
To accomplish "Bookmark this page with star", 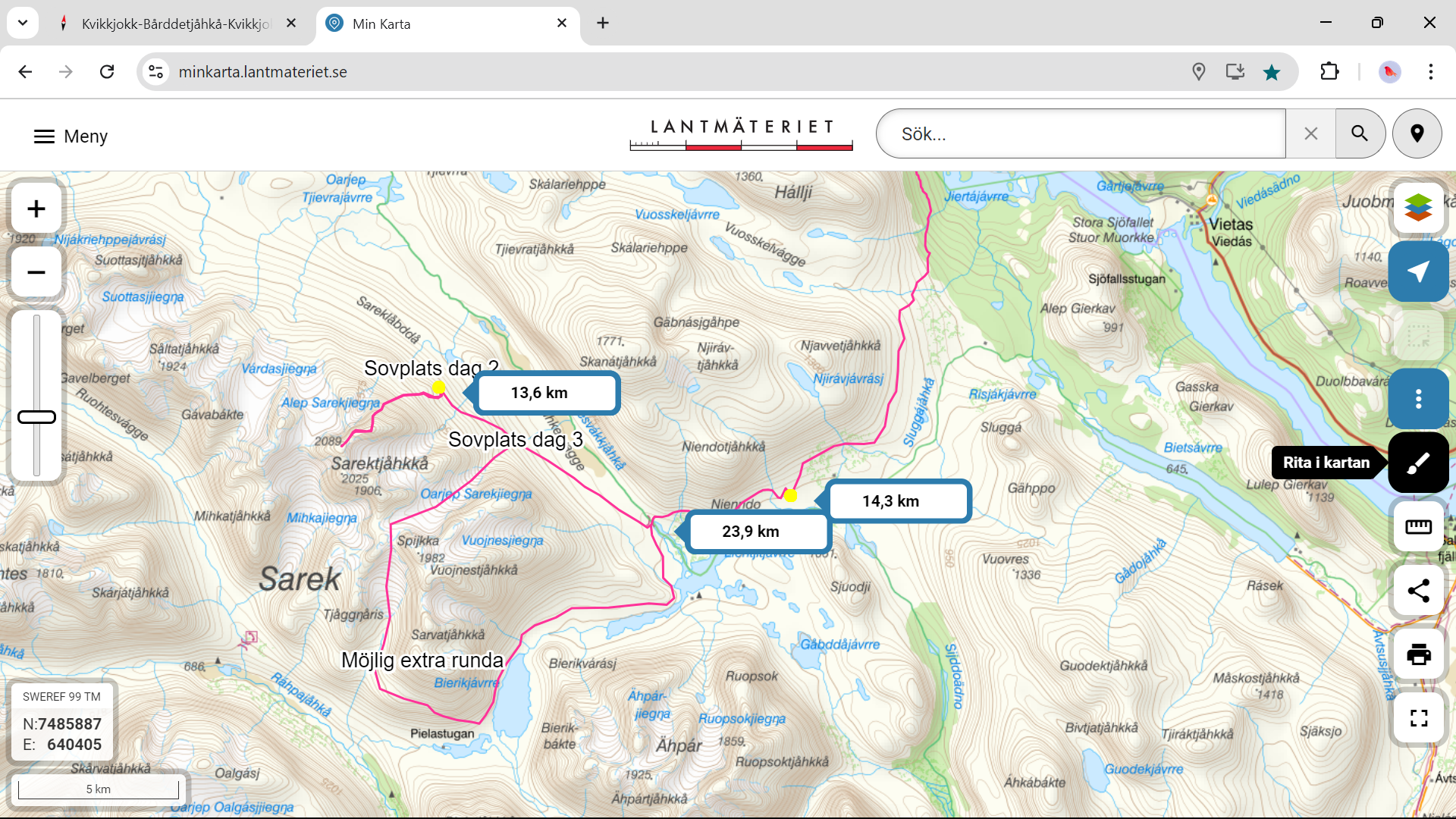I will (x=1272, y=72).
